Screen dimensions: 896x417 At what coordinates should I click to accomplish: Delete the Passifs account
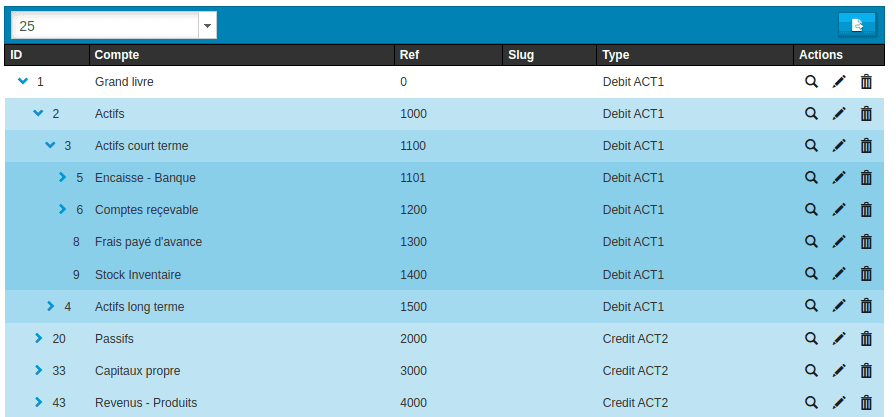pos(866,339)
